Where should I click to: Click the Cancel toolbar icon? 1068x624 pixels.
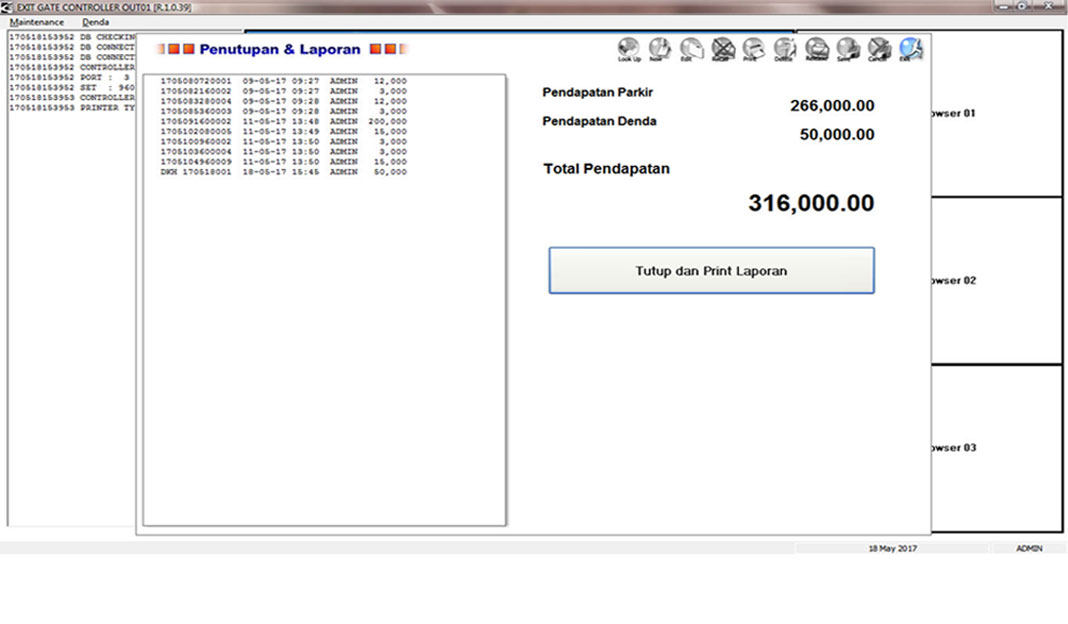[x=879, y=48]
